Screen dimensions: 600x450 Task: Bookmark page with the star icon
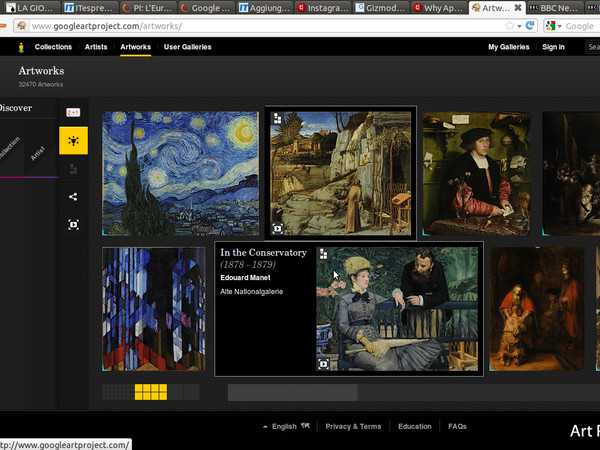tap(510, 26)
